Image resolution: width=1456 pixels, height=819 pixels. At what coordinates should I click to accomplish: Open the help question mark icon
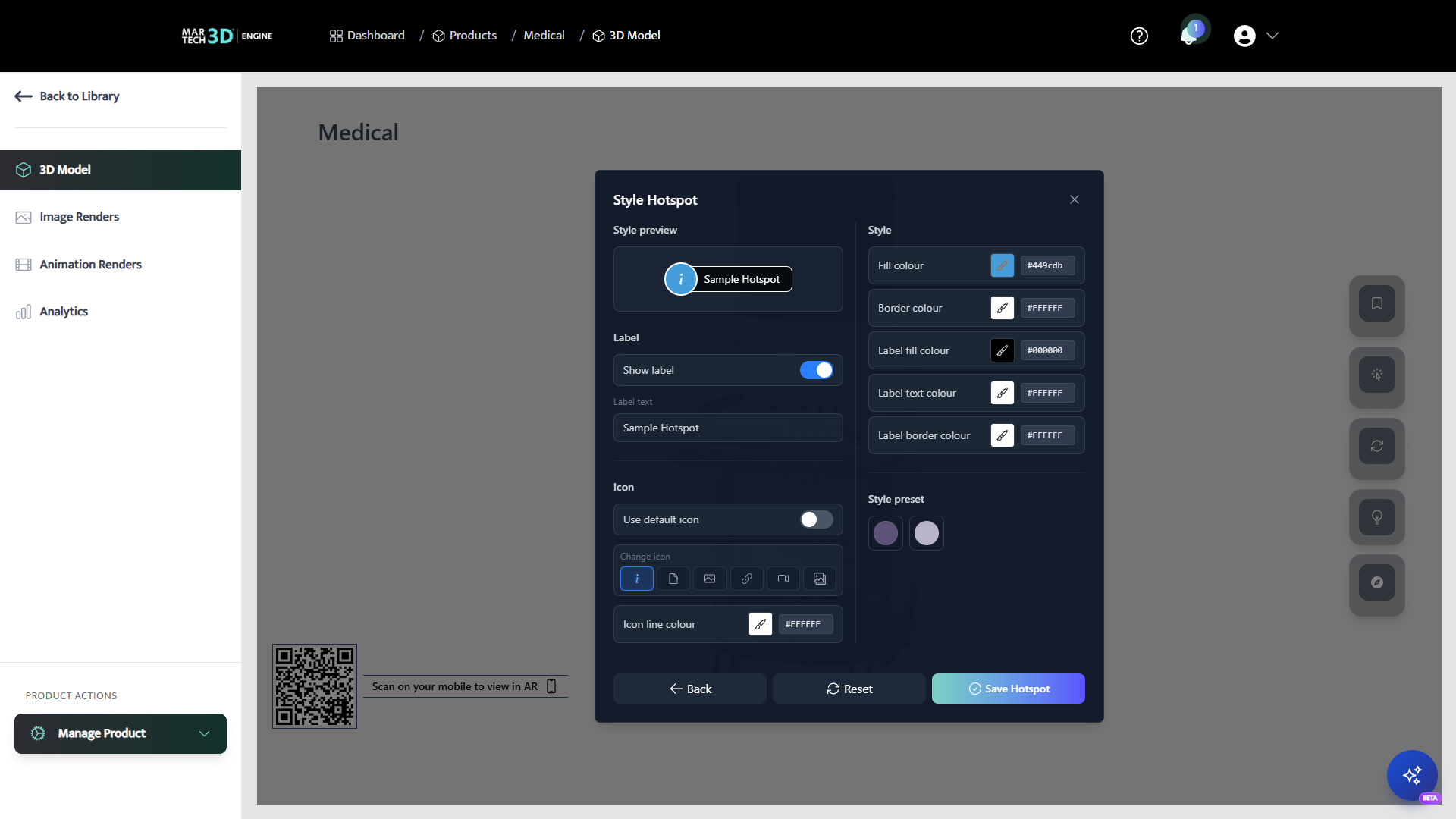tap(1139, 36)
